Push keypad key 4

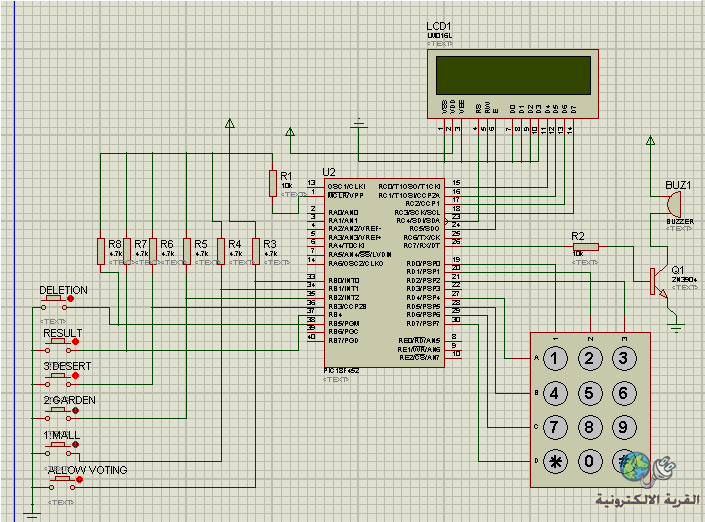coord(555,393)
